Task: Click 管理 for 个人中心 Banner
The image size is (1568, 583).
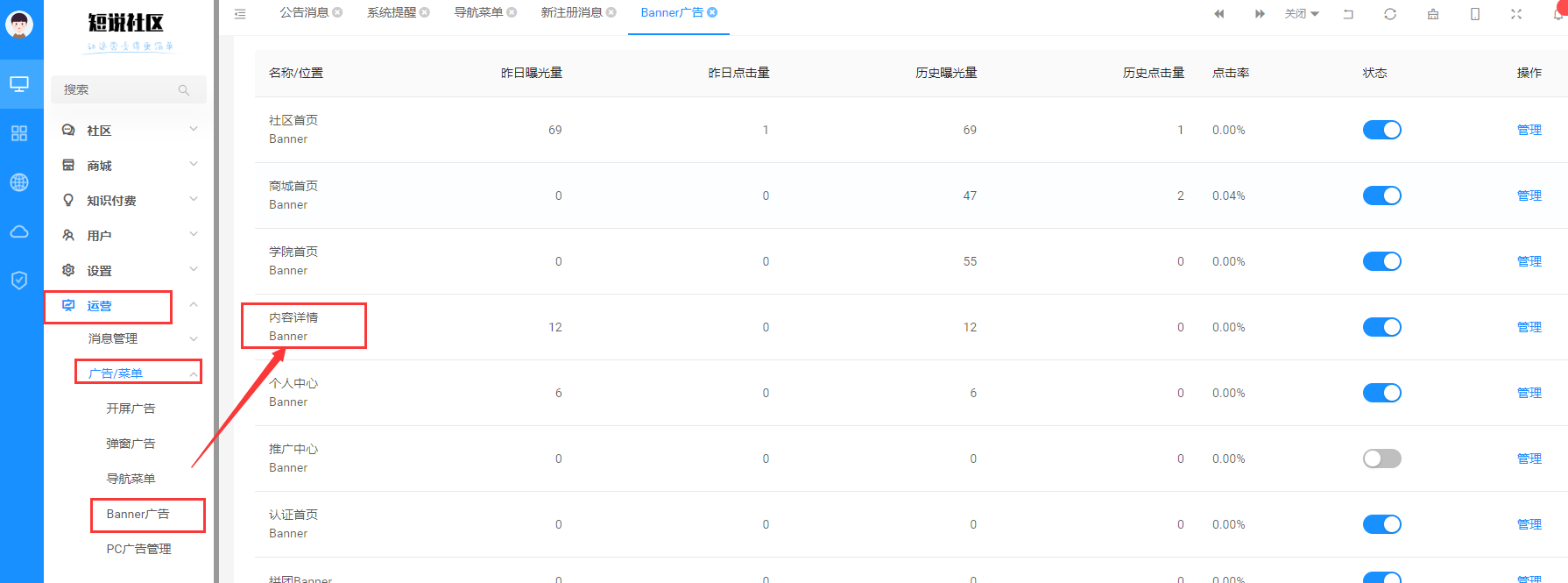Action: [1529, 393]
